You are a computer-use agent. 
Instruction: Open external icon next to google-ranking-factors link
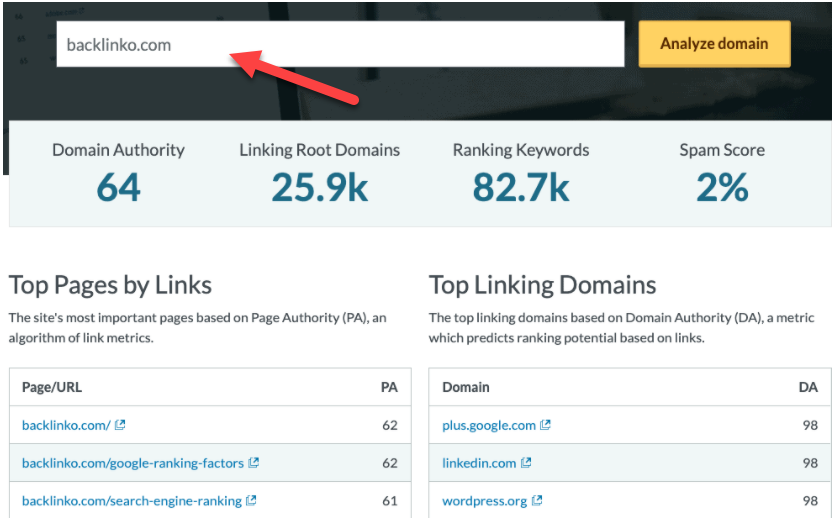254,463
